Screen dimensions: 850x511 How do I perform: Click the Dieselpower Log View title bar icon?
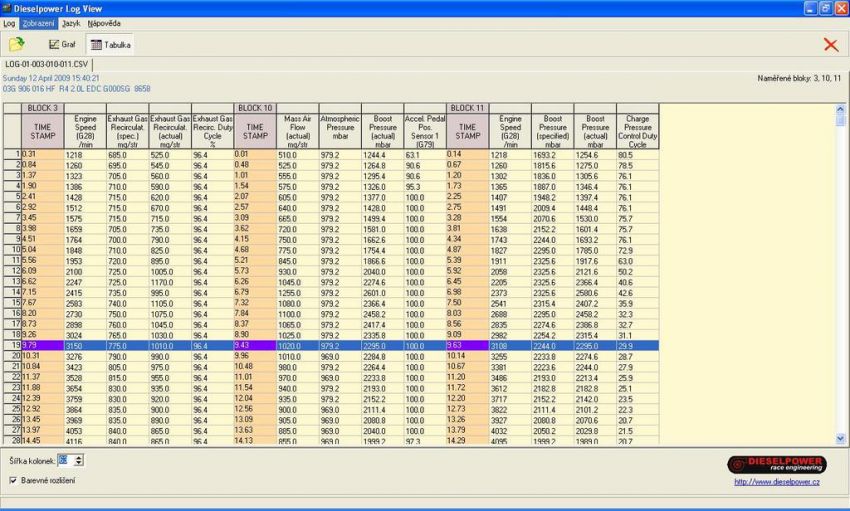pyautogui.click(x=7, y=8)
